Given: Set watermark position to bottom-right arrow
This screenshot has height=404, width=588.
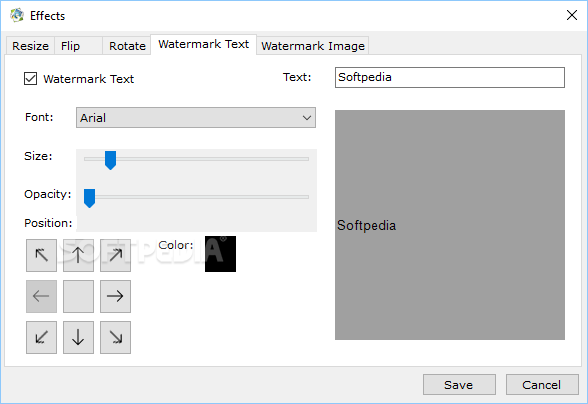Looking at the screenshot, I should click(x=115, y=337).
